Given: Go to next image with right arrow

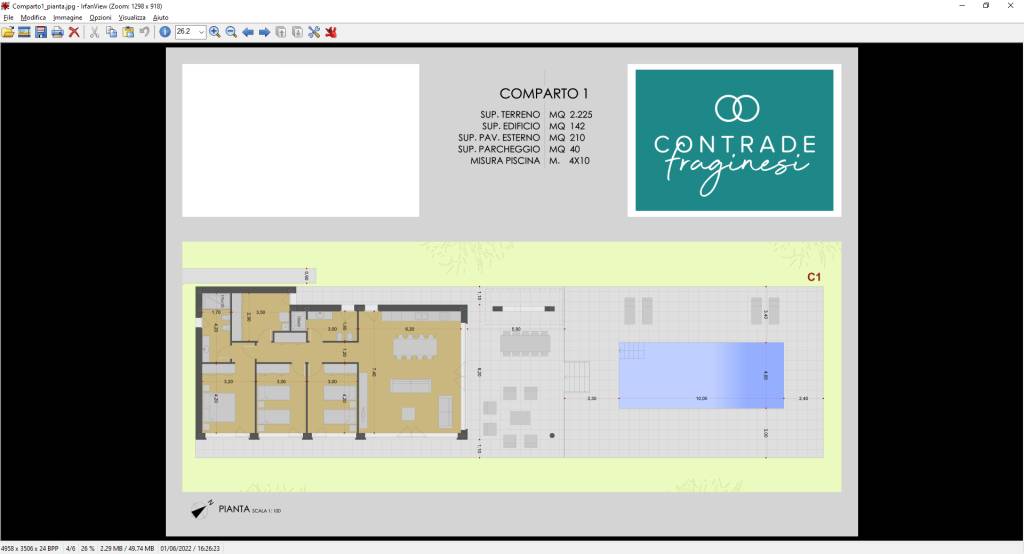Looking at the screenshot, I should tap(264, 32).
